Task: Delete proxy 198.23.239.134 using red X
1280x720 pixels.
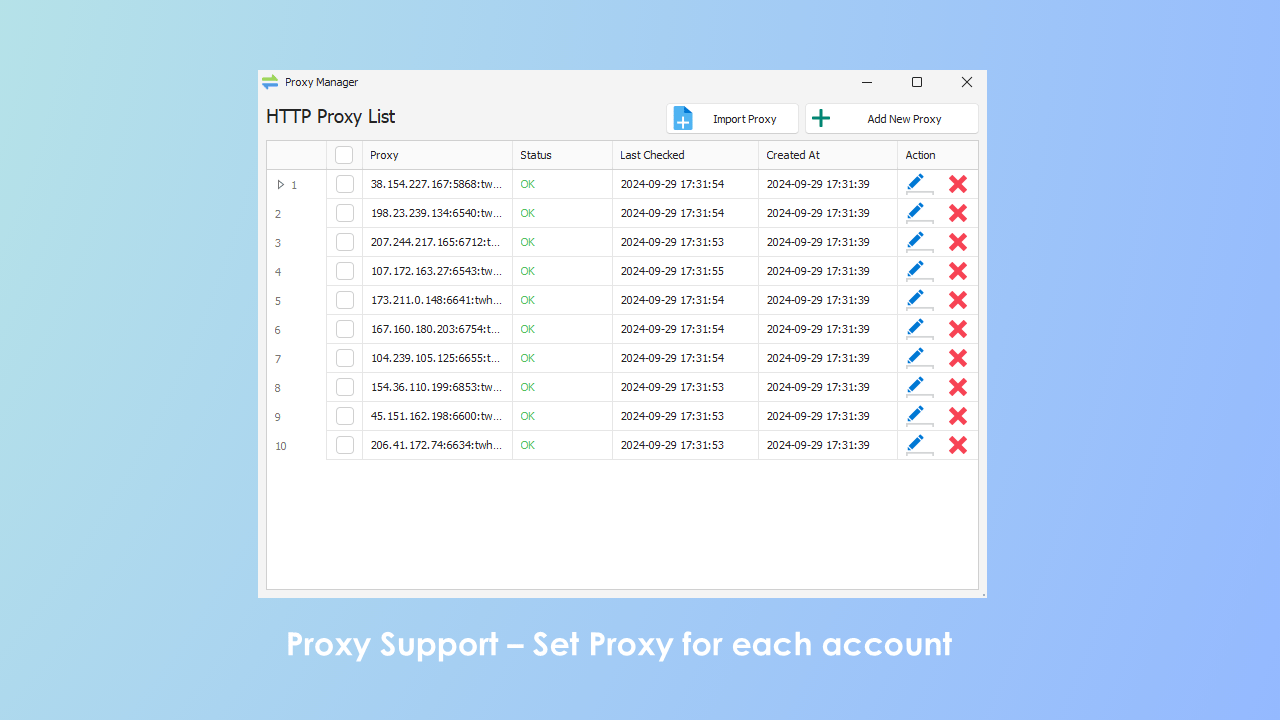Action: click(x=957, y=213)
